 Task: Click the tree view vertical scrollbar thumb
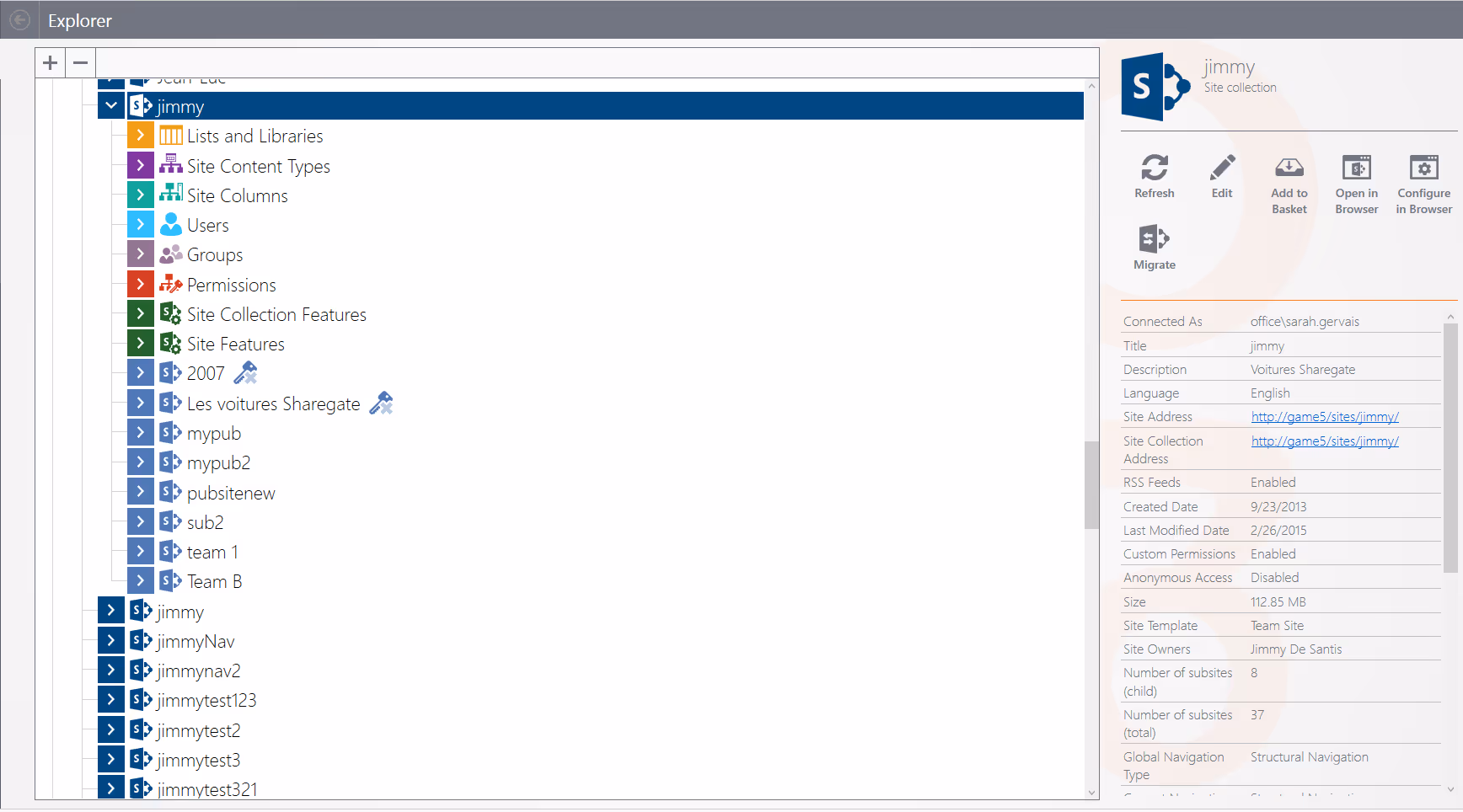coord(1091,484)
